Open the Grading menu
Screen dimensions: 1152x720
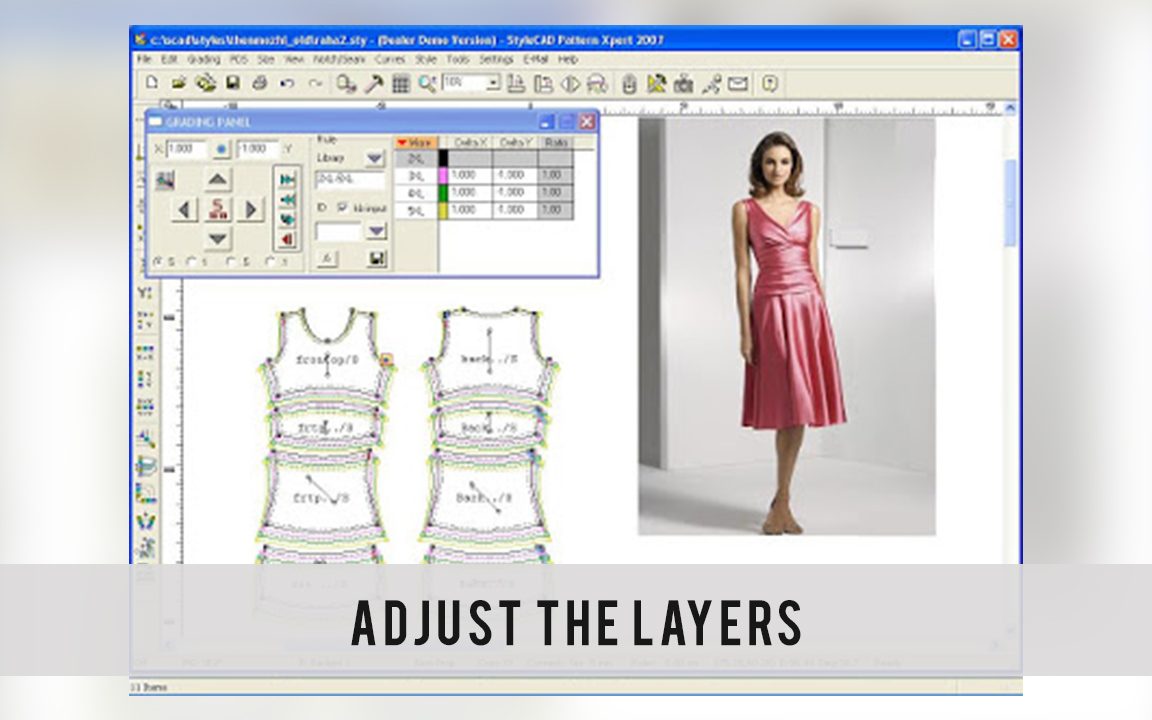click(x=204, y=60)
